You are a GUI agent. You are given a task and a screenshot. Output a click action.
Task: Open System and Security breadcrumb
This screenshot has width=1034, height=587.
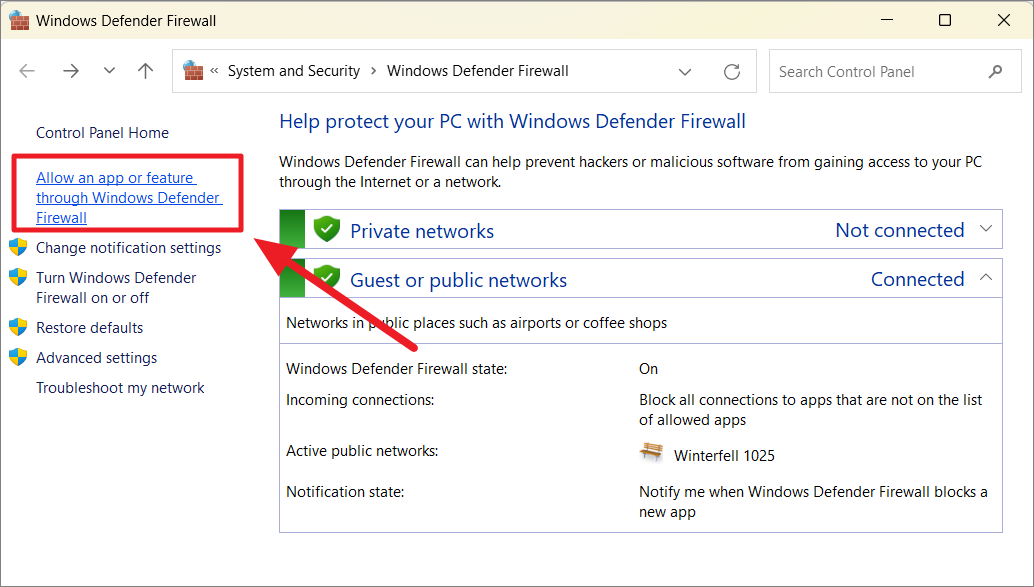click(293, 71)
